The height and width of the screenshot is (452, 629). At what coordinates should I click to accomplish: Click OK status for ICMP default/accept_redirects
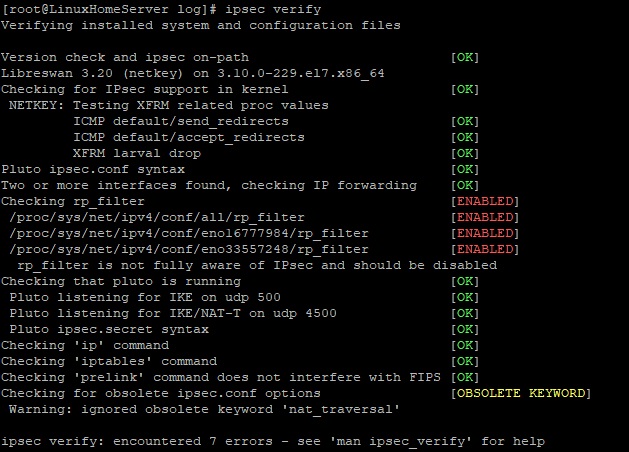[465, 138]
